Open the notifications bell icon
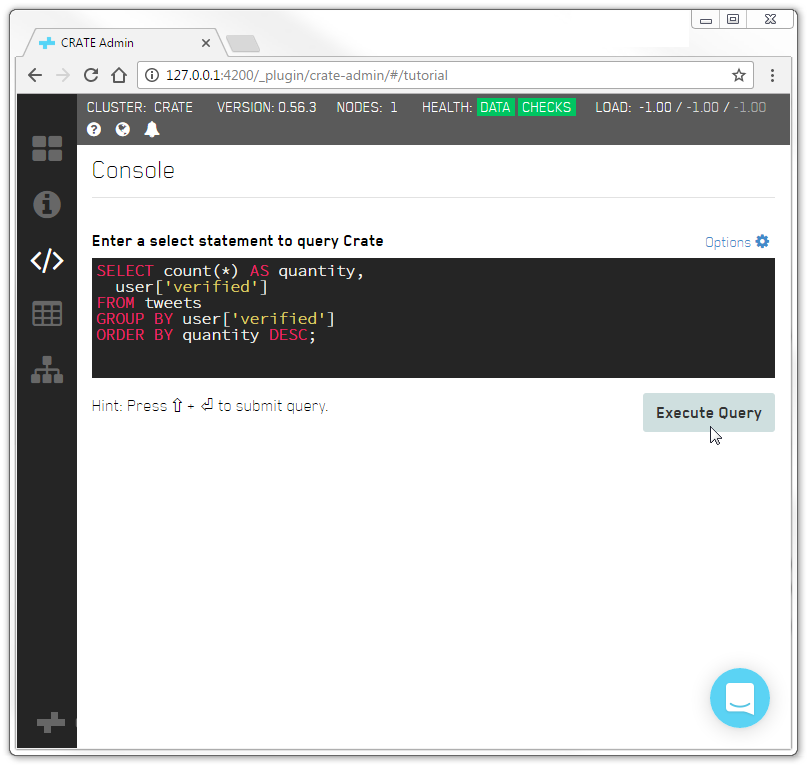This screenshot has width=807, height=766. click(152, 129)
